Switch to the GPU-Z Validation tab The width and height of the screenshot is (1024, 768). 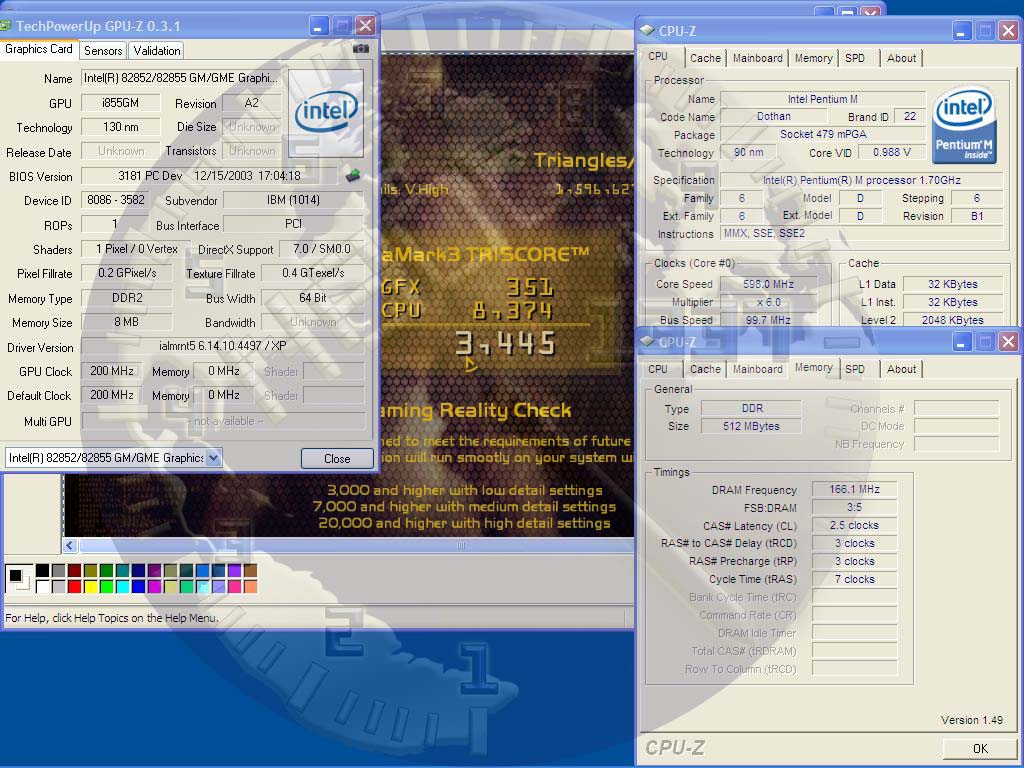click(157, 51)
